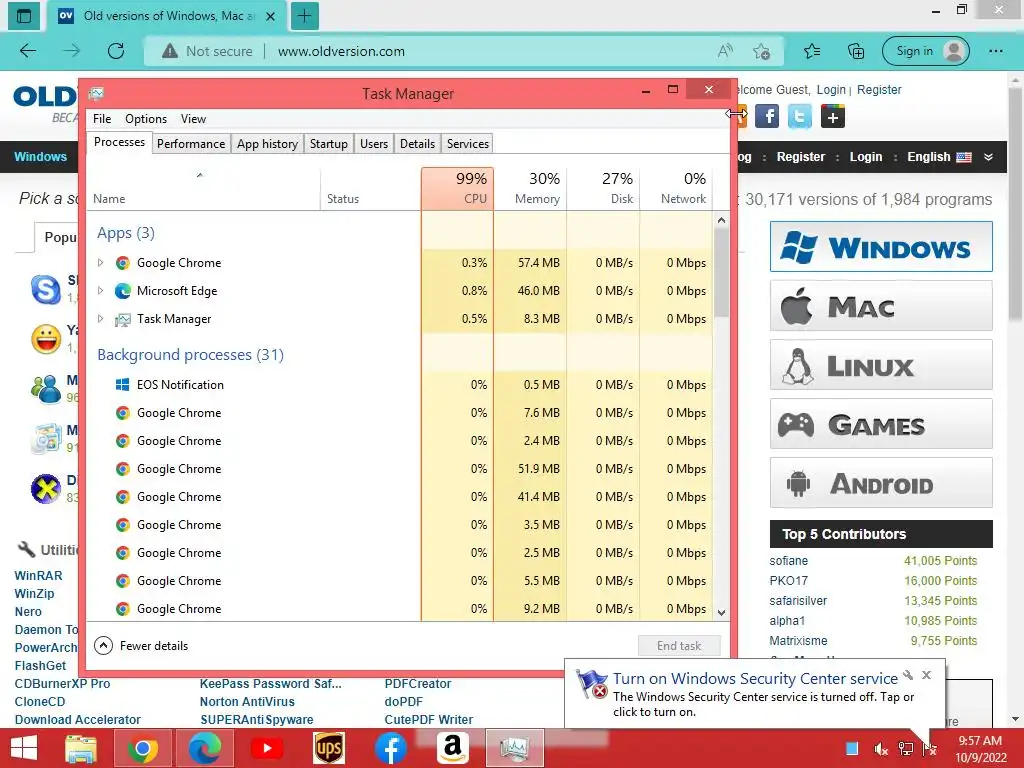Open the English language dropdown chevron
1024x768 pixels.
(989, 157)
